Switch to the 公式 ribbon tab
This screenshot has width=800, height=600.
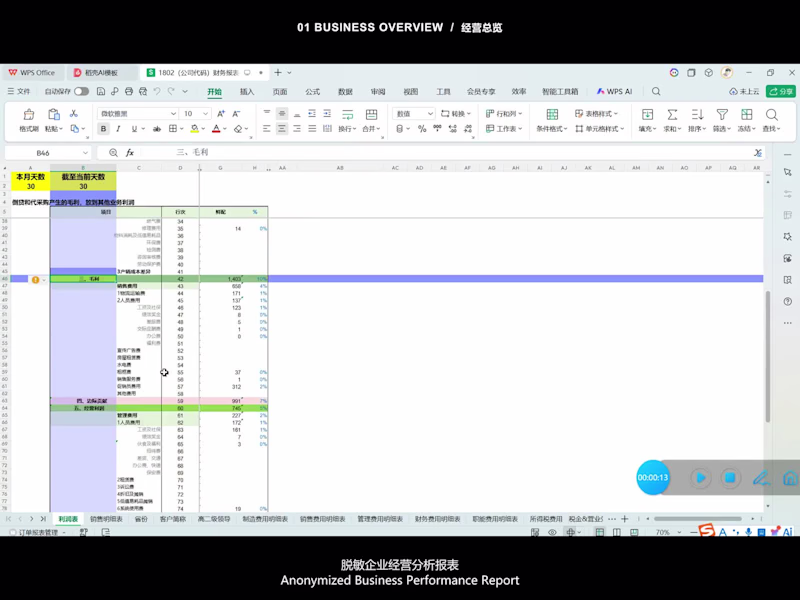[x=312, y=91]
